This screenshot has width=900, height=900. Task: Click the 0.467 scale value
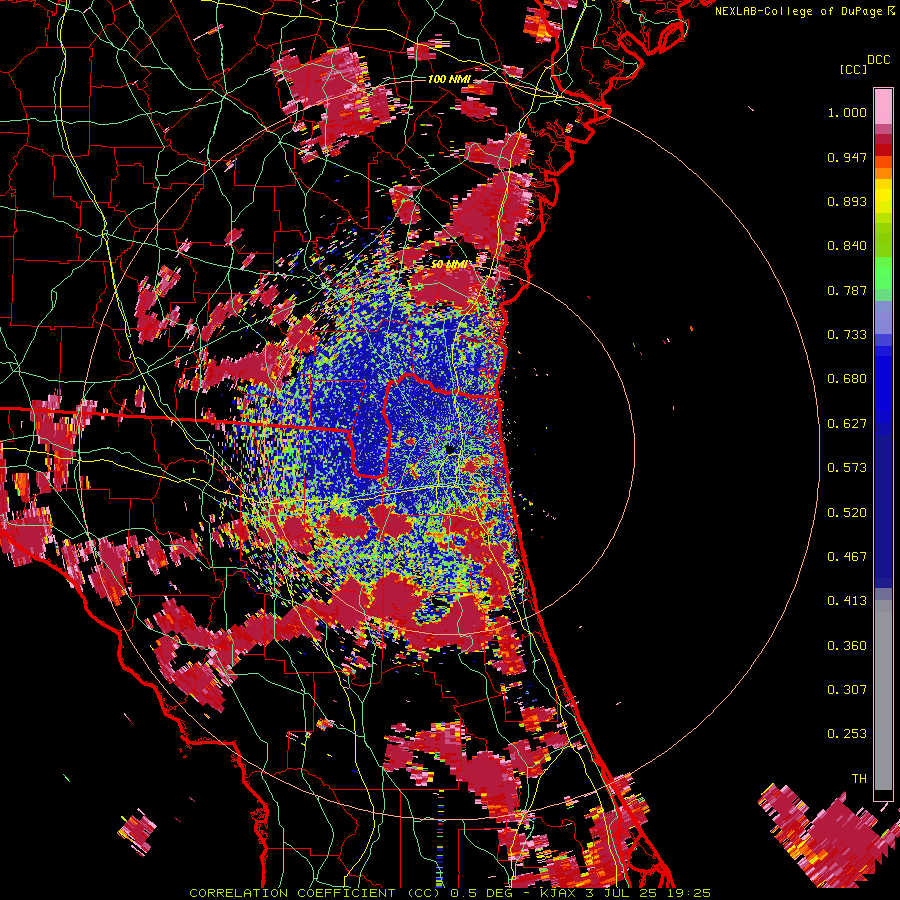pyautogui.click(x=847, y=557)
